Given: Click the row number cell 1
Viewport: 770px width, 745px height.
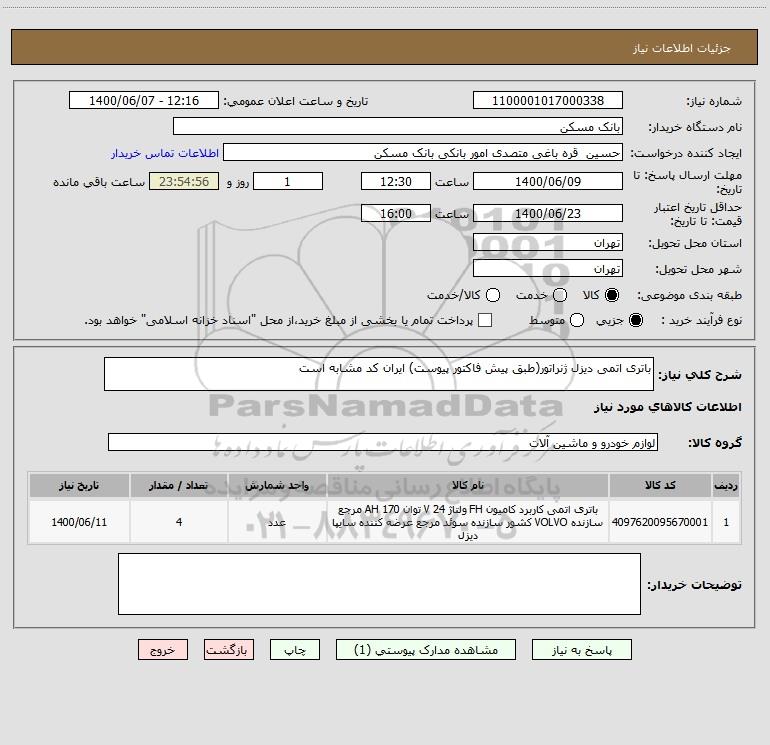Looking at the screenshot, I should point(726,522).
